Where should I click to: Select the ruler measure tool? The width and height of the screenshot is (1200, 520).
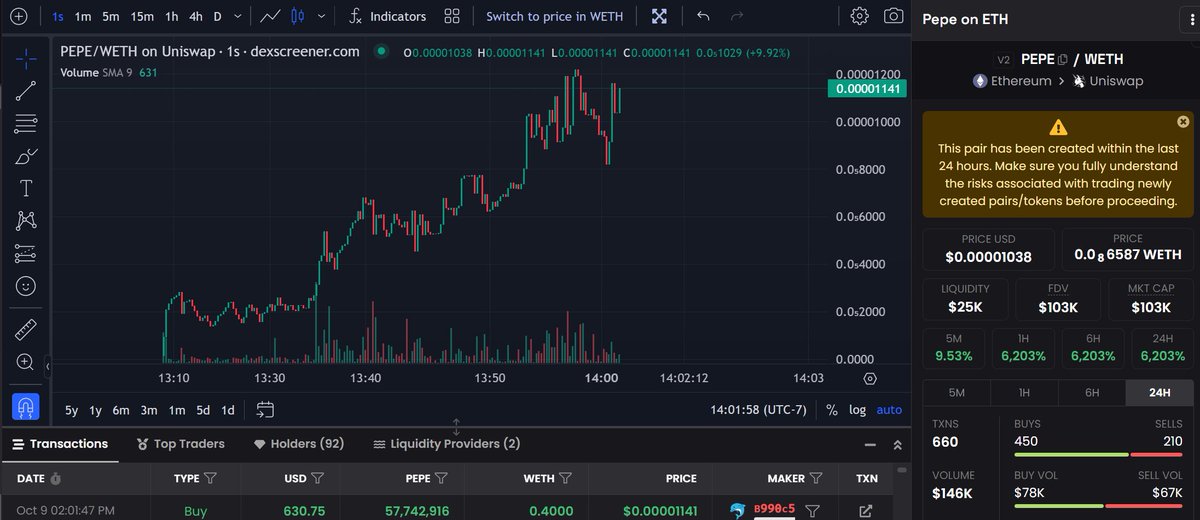[x=26, y=329]
